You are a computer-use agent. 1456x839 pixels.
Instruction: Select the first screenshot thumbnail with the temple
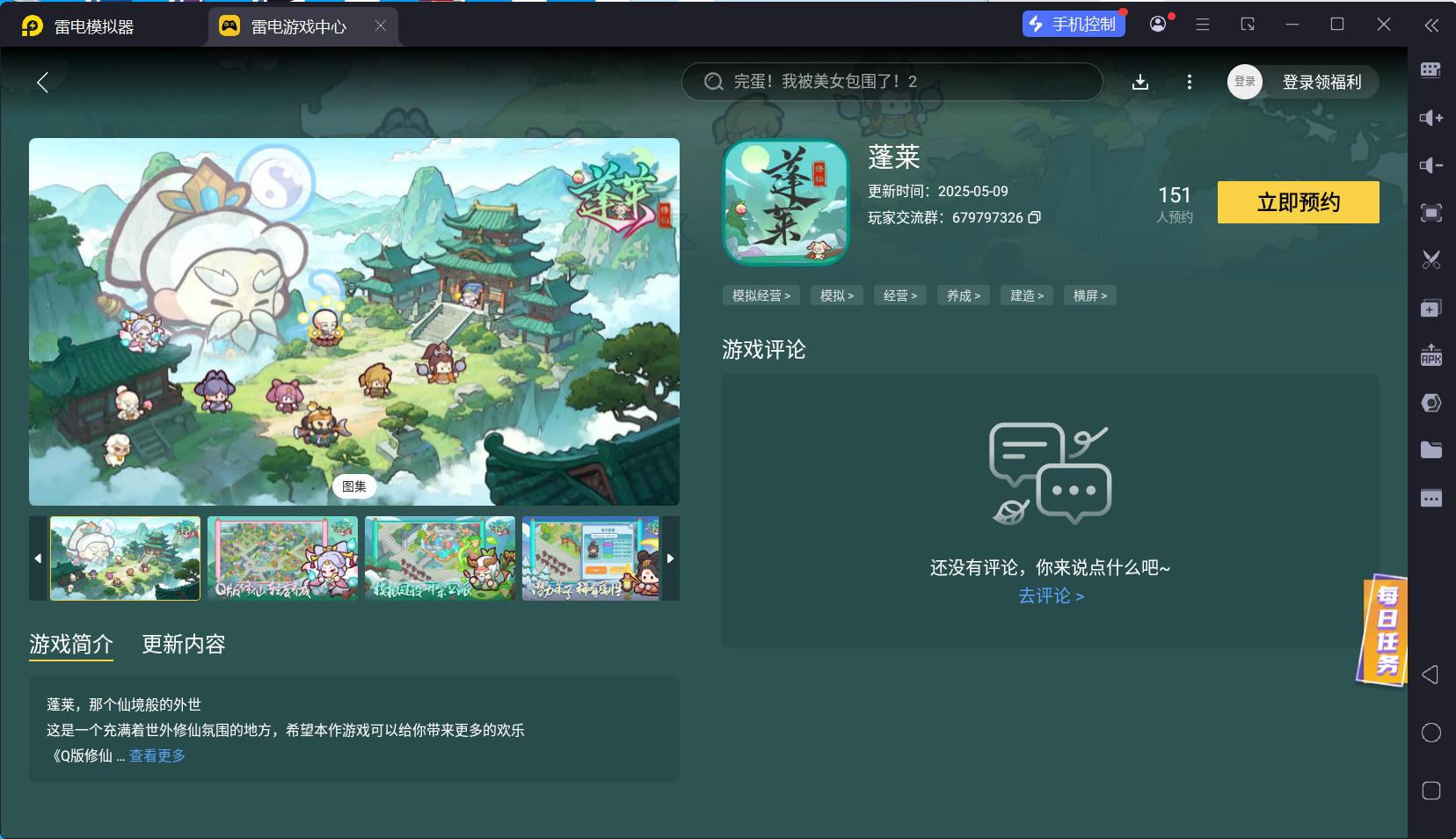(x=126, y=558)
